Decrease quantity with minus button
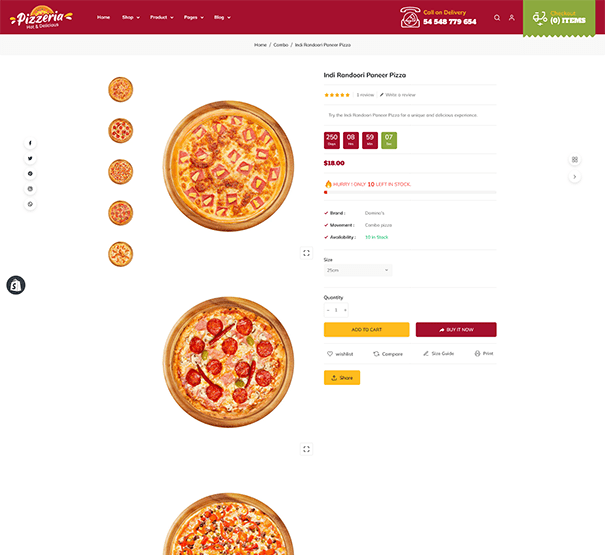This screenshot has width=605, height=555. pyautogui.click(x=328, y=310)
